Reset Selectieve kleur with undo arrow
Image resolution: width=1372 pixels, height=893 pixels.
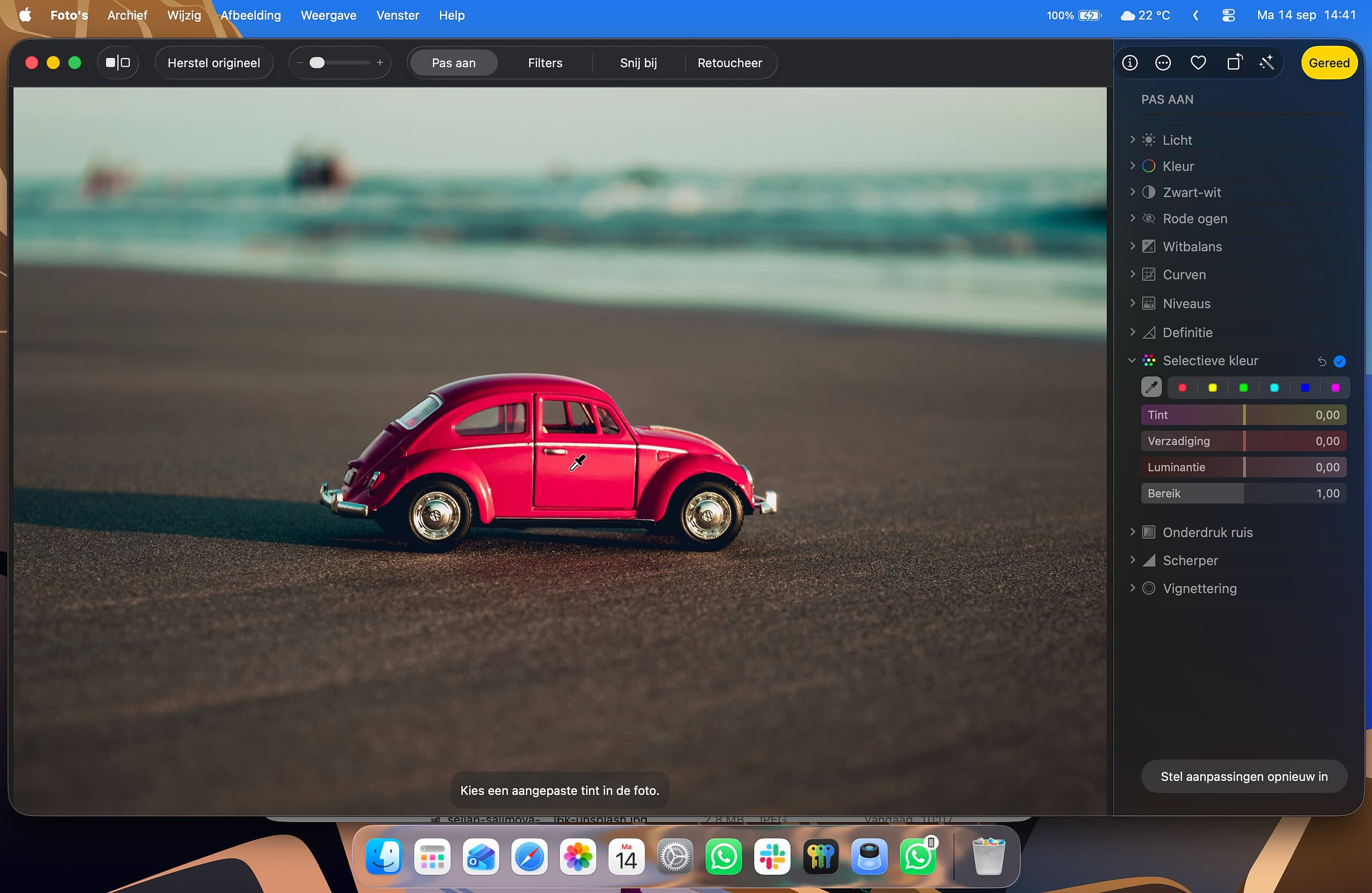[x=1322, y=361]
